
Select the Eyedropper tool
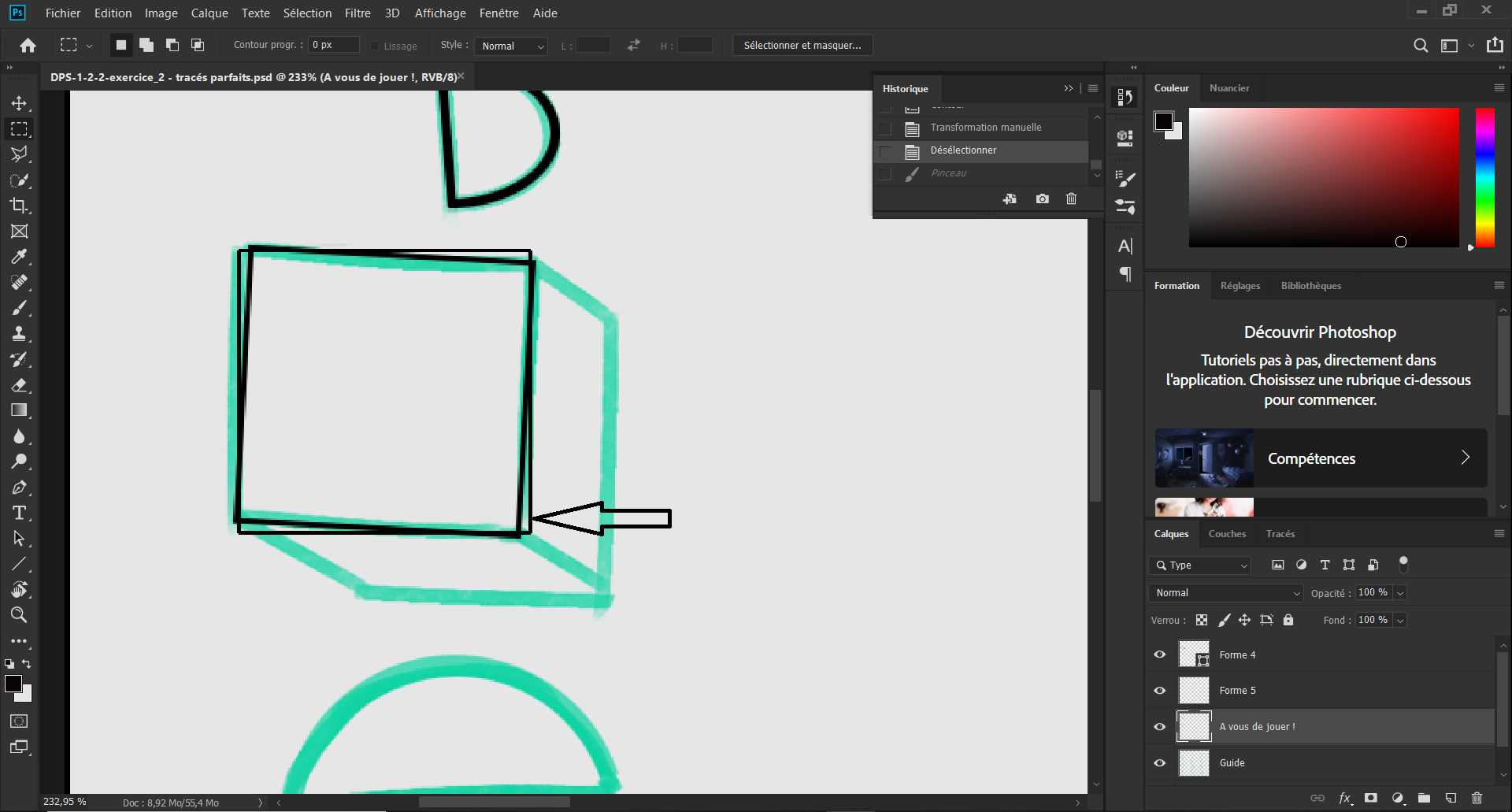pyautogui.click(x=19, y=257)
